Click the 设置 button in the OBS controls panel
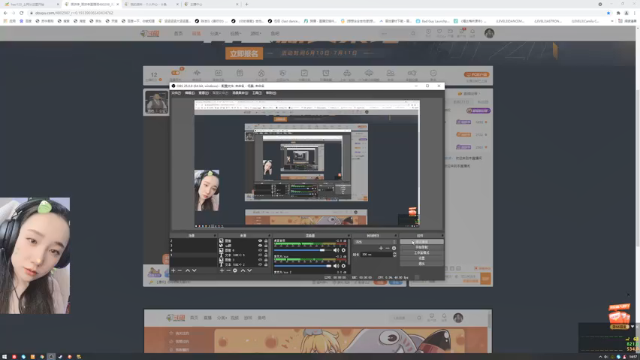The image size is (640, 360). click(x=422, y=258)
